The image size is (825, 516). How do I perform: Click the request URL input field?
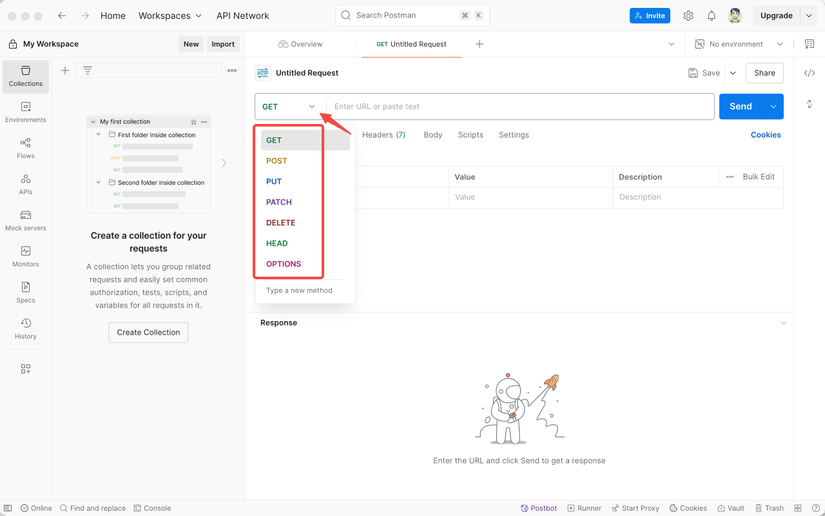point(520,106)
